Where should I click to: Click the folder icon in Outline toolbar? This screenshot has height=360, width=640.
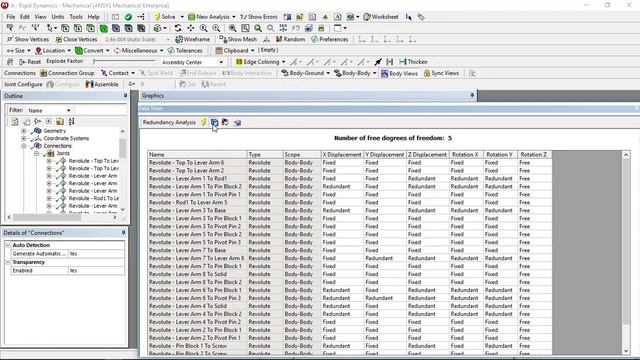(x=60, y=121)
